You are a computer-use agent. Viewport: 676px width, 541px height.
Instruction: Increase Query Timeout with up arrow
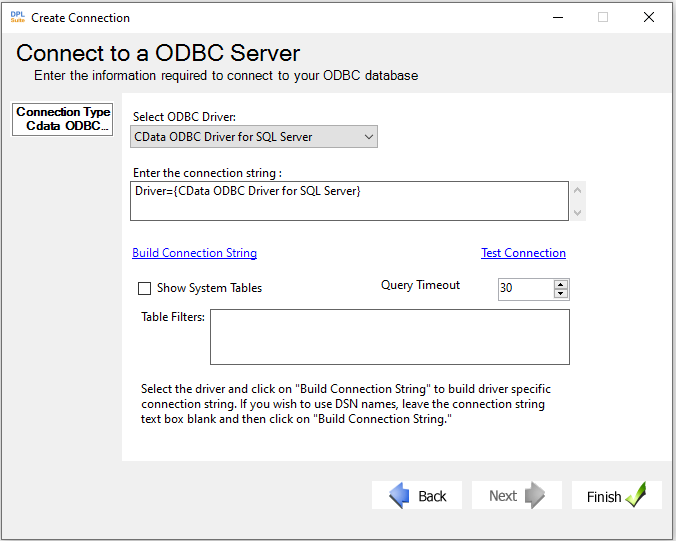click(560, 285)
